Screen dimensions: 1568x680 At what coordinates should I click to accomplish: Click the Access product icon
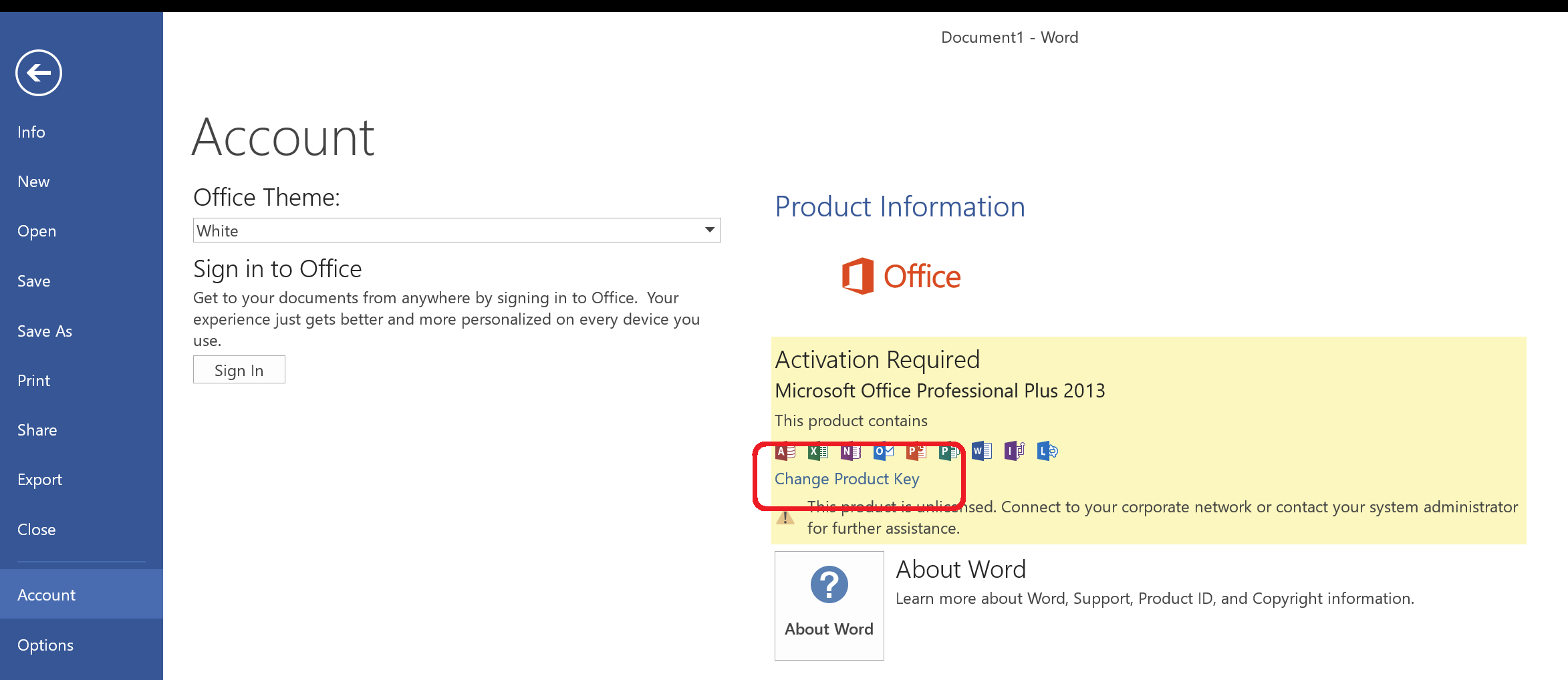(x=785, y=452)
